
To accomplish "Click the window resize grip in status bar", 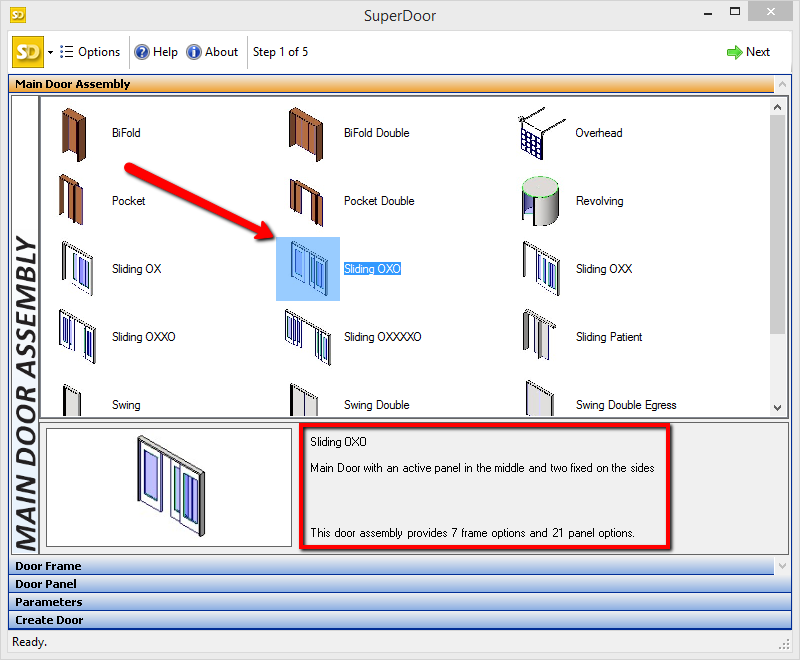I will pos(784,645).
